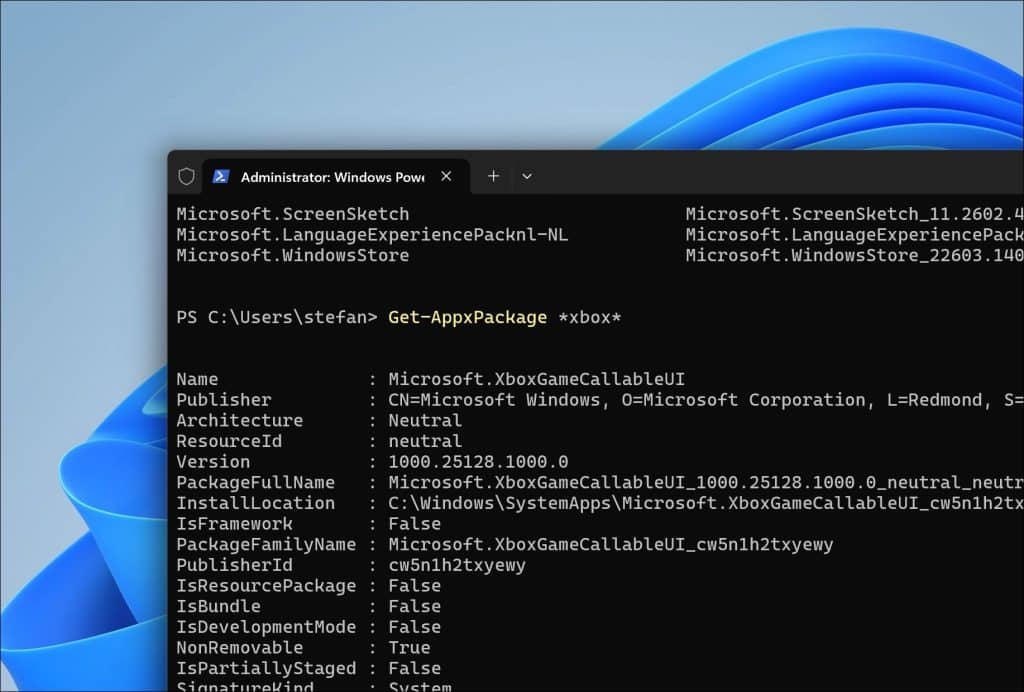This screenshot has height=692, width=1024.
Task: Click the Version property label
Action: point(213,462)
